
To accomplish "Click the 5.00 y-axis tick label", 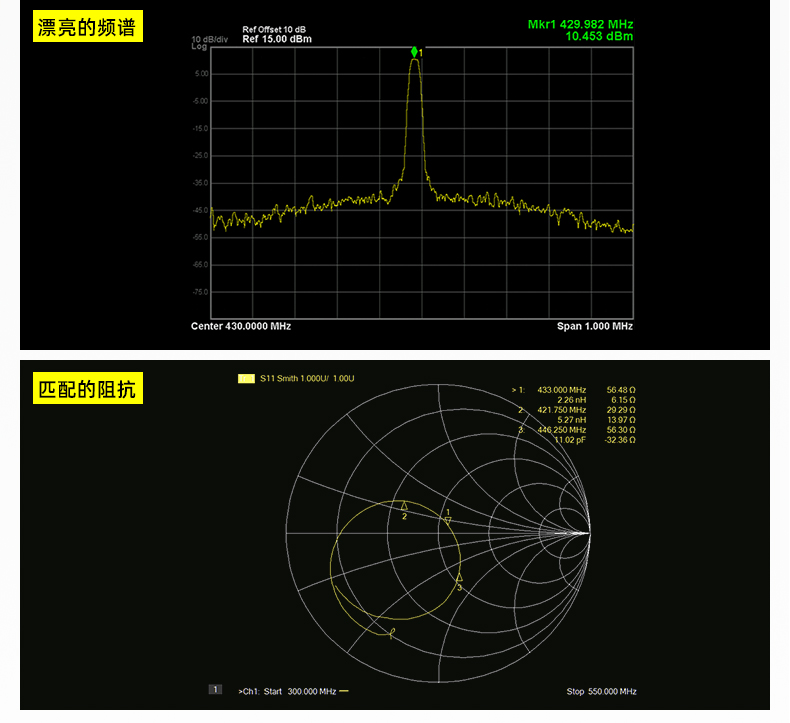I will (202, 74).
